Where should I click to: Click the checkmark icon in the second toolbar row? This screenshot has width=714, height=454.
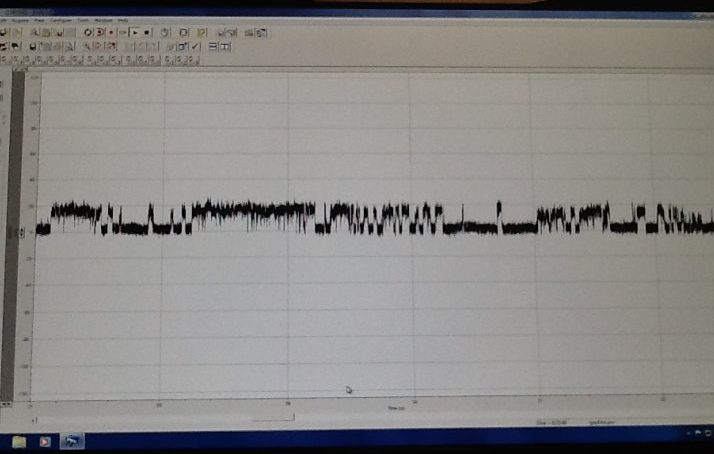coord(195,46)
